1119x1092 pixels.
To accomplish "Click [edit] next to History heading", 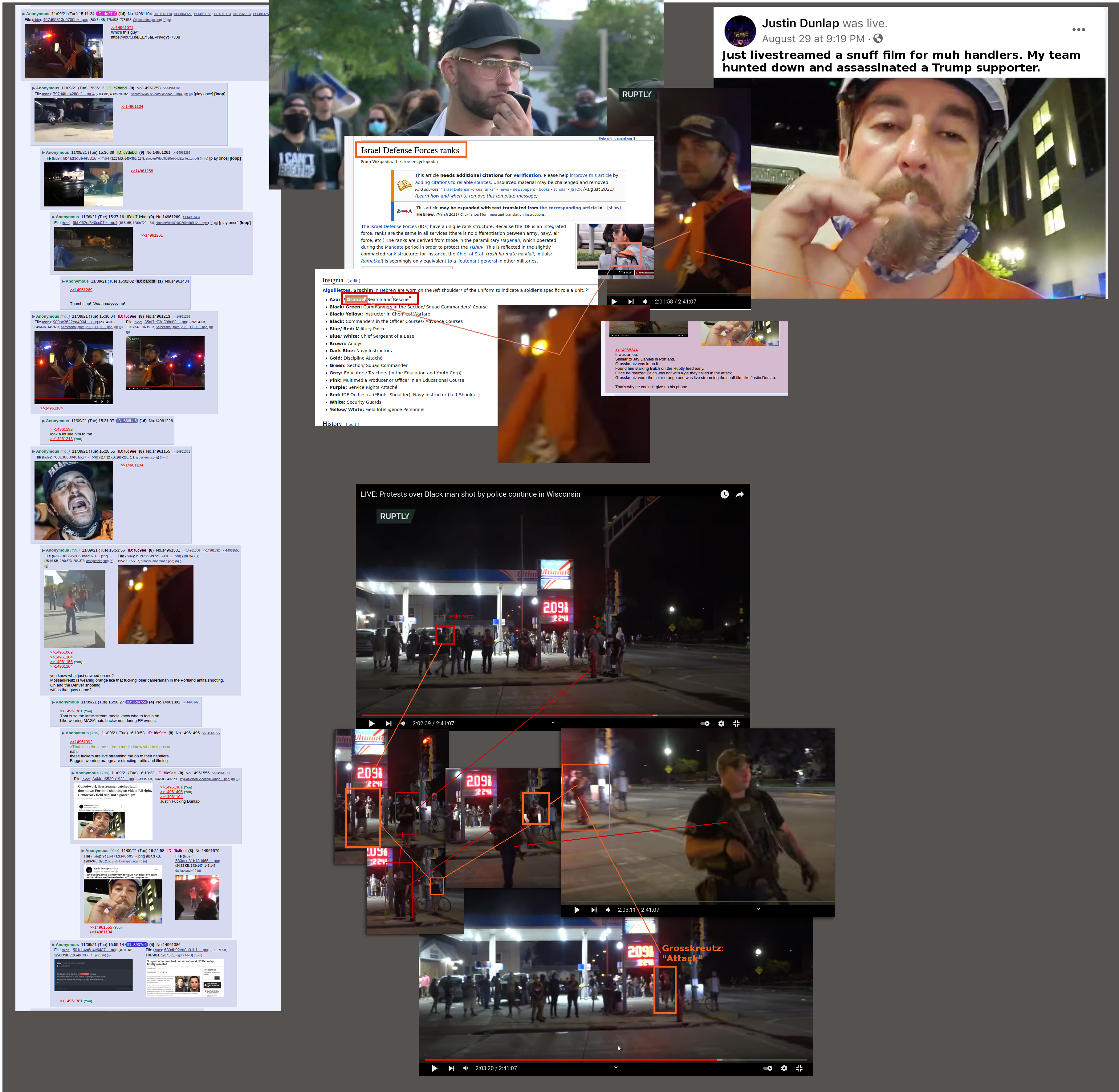I will click(352, 424).
